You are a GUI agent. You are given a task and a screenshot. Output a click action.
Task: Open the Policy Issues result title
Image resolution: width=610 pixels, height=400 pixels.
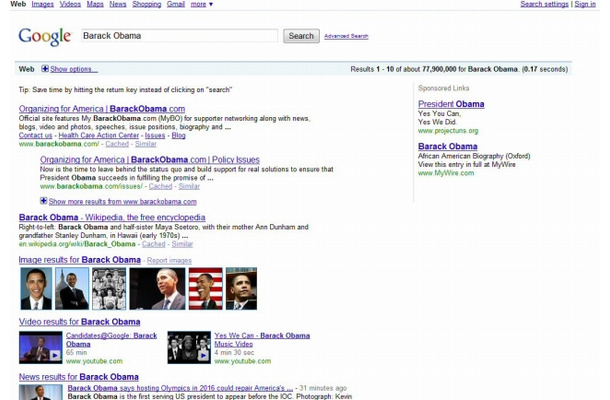(x=149, y=160)
